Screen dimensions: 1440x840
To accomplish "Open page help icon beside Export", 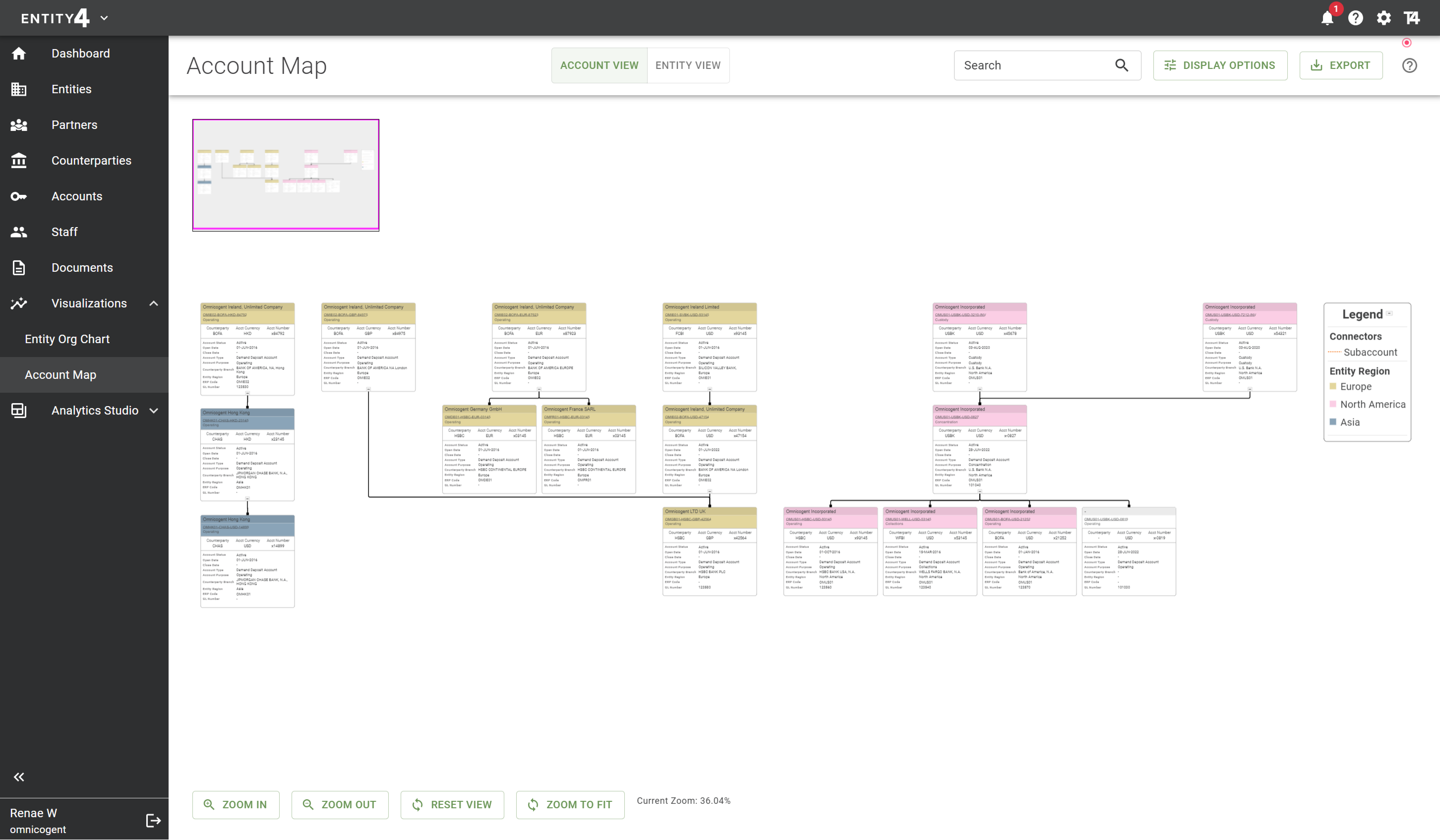I will pyautogui.click(x=1409, y=66).
